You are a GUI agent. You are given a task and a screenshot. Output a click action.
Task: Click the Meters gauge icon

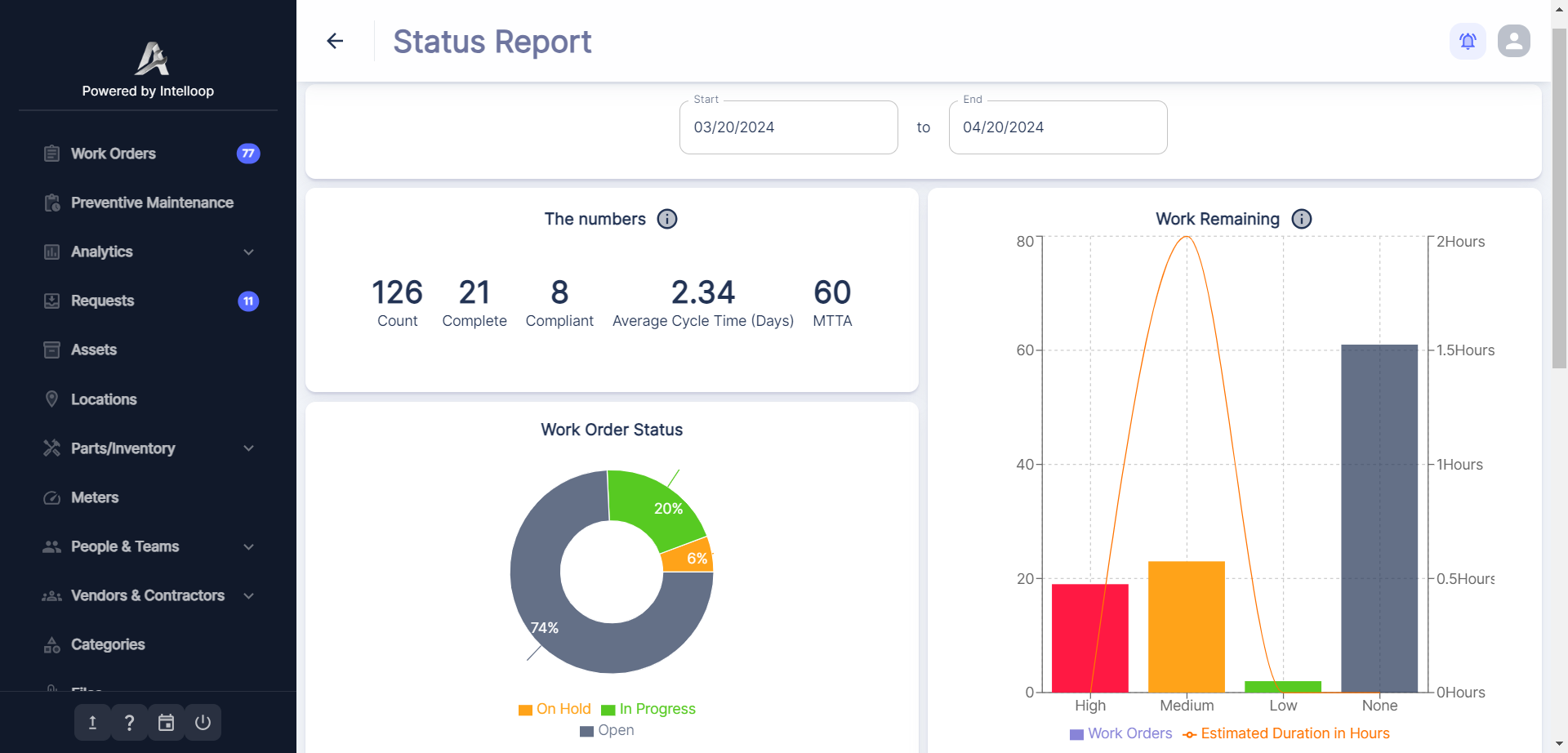click(51, 497)
